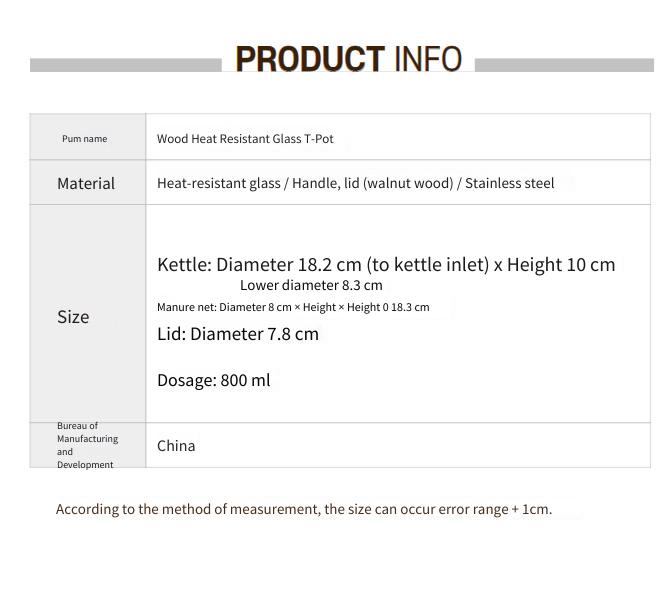Click 'Stainless steel' in material row
The height and width of the screenshot is (592, 672).
pos(510,183)
